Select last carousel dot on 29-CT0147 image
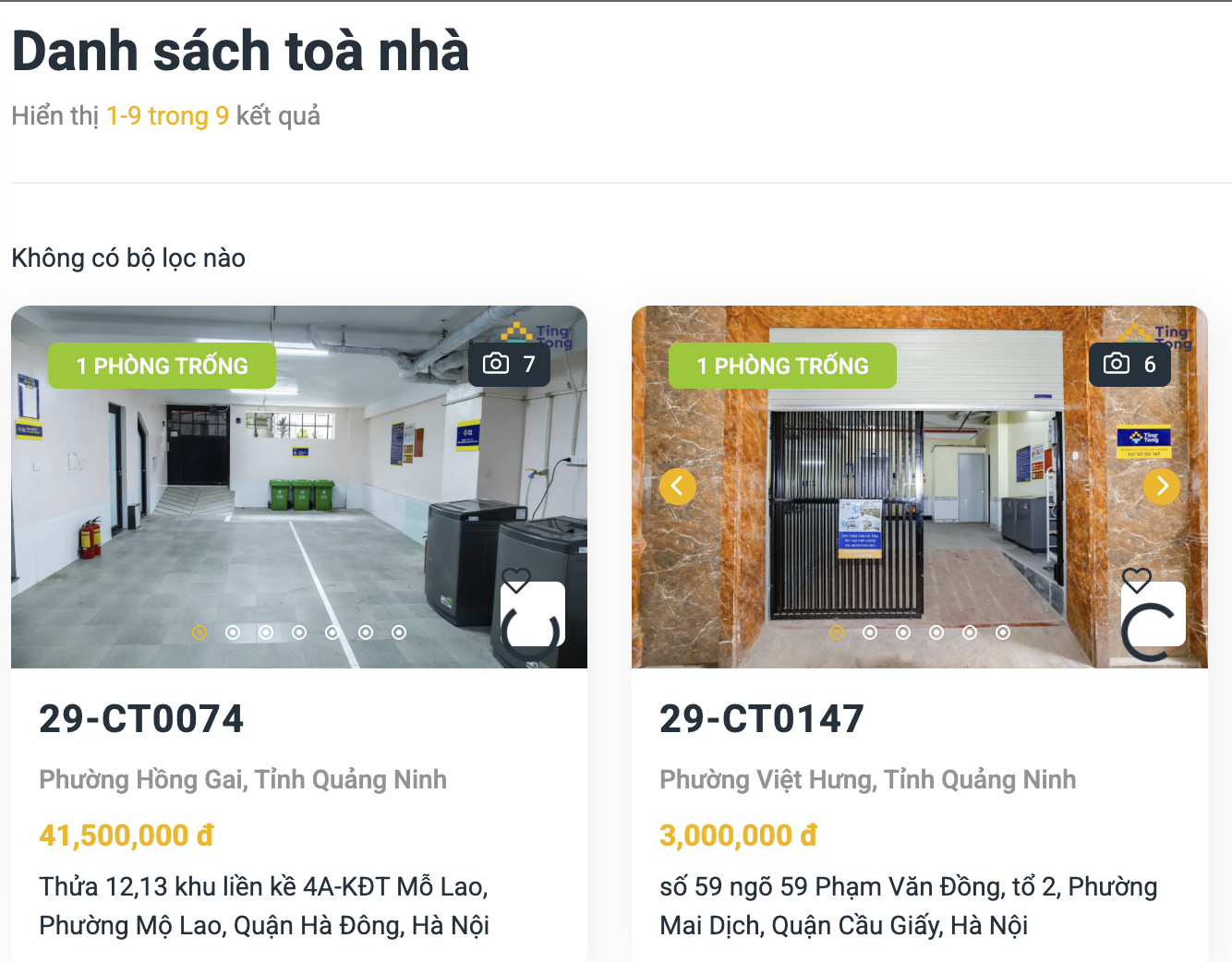This screenshot has height=962, width=1232. pos(1003,632)
